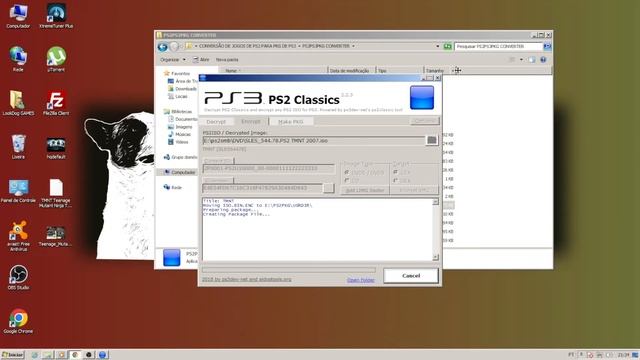Select the CD Image Type radio option
Image resolution: width=640 pixels, height=360 pixels.
click(347, 180)
